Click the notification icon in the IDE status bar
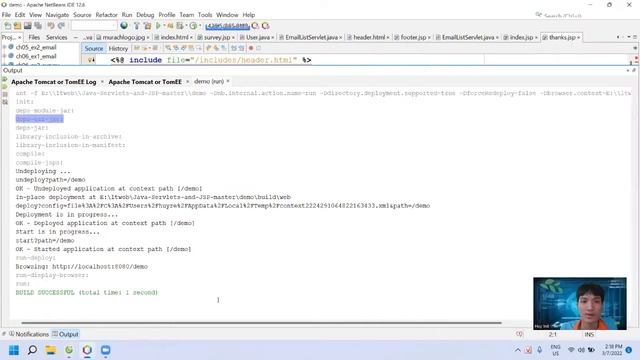This screenshot has width=640, height=360. pos(519,334)
